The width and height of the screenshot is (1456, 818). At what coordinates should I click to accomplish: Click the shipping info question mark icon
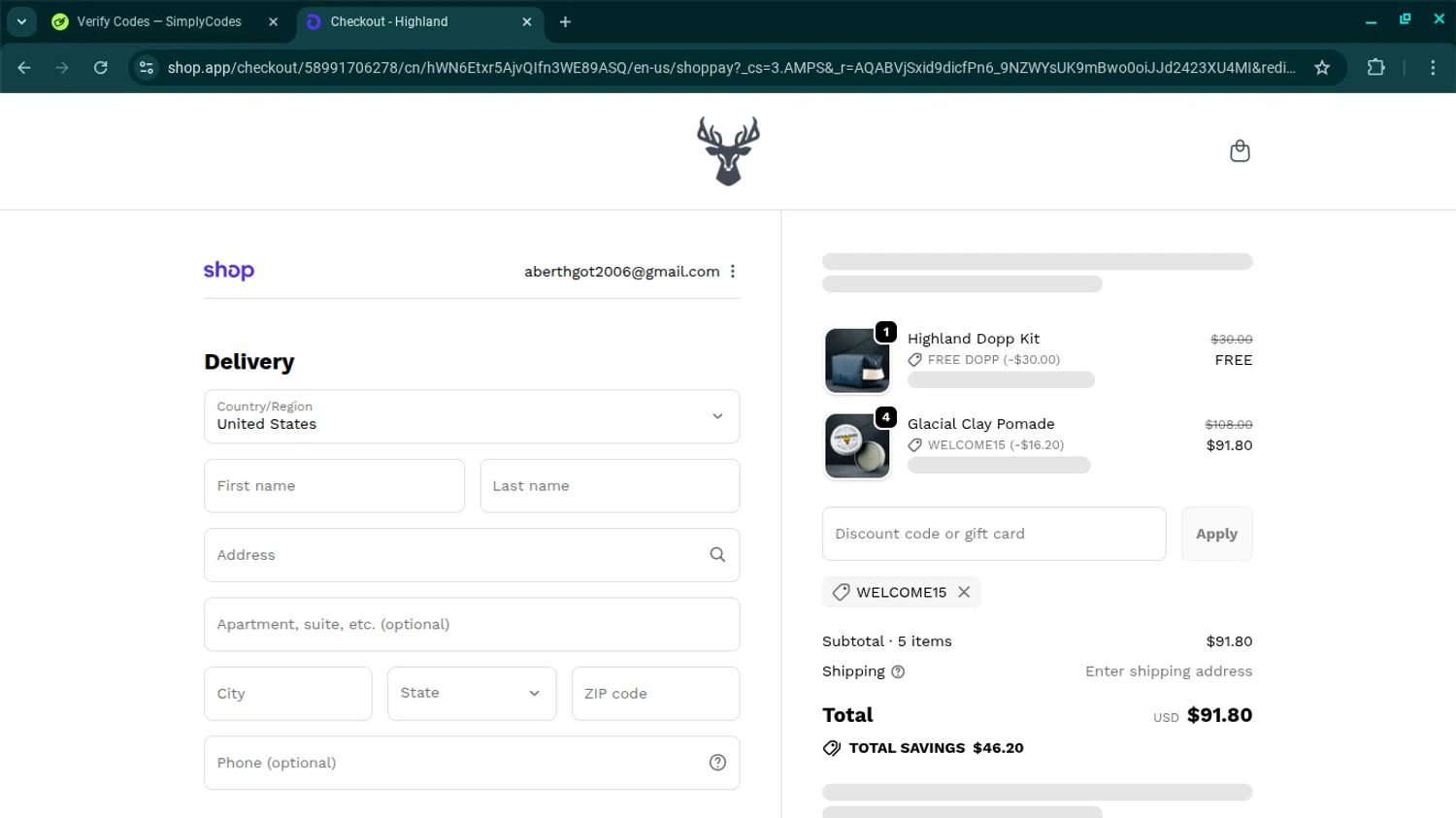pyautogui.click(x=898, y=671)
